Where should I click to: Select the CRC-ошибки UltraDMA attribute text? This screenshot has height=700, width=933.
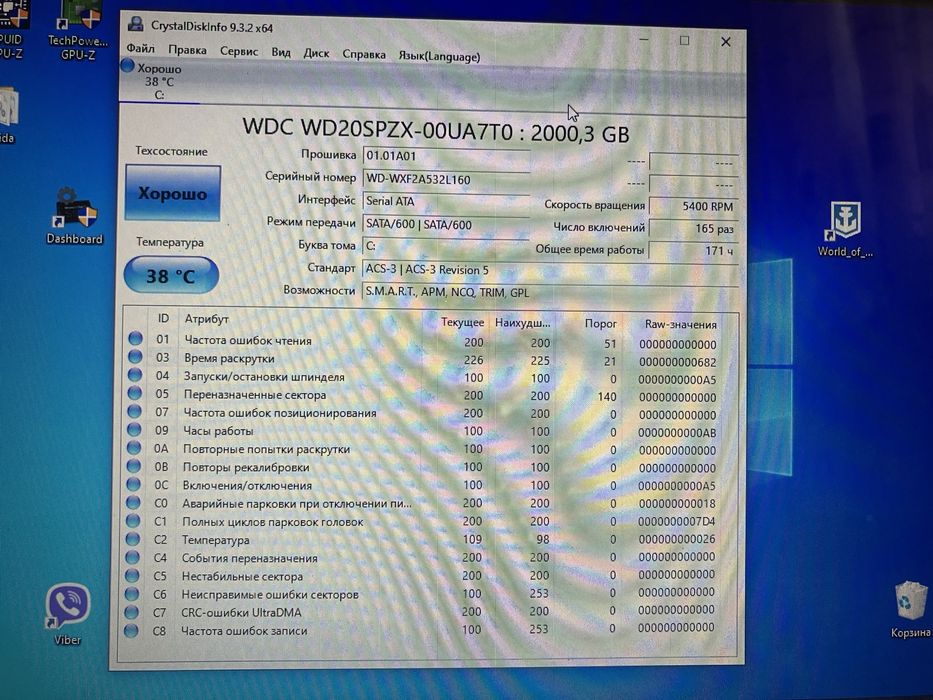241,612
